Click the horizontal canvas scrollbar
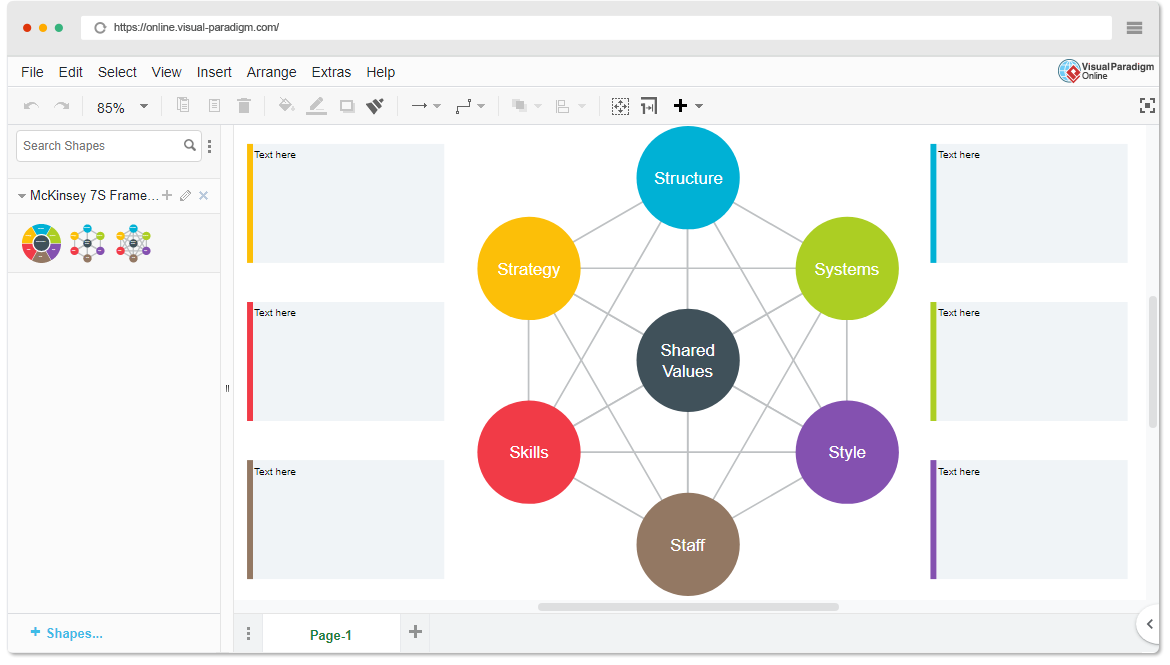This screenshot has width=1170, height=665. [x=688, y=607]
